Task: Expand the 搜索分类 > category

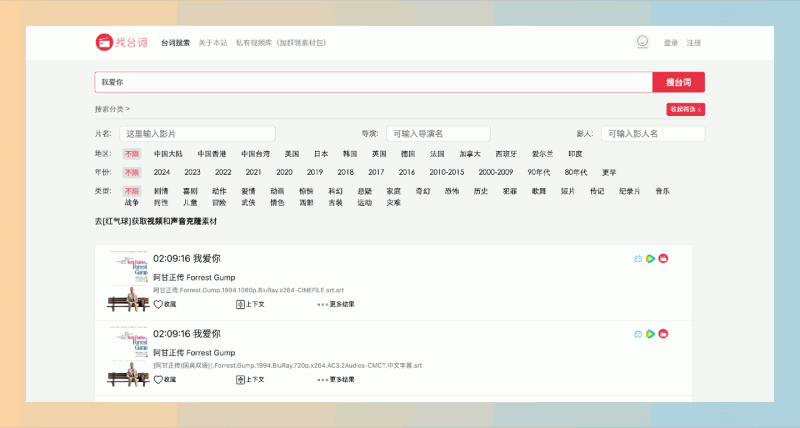Action: [112, 109]
